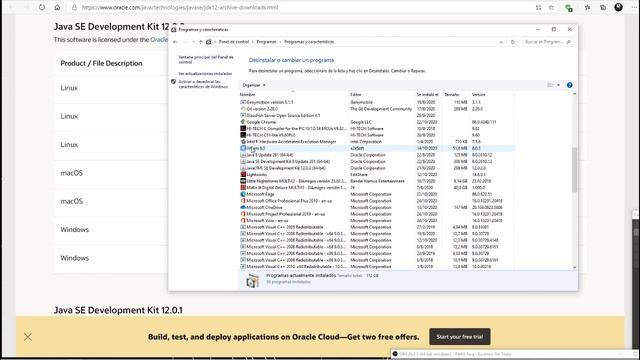The image size is (640, 360).
Task: Select Java 8 Update 261 (64-bit)
Action: pos(377,155)
